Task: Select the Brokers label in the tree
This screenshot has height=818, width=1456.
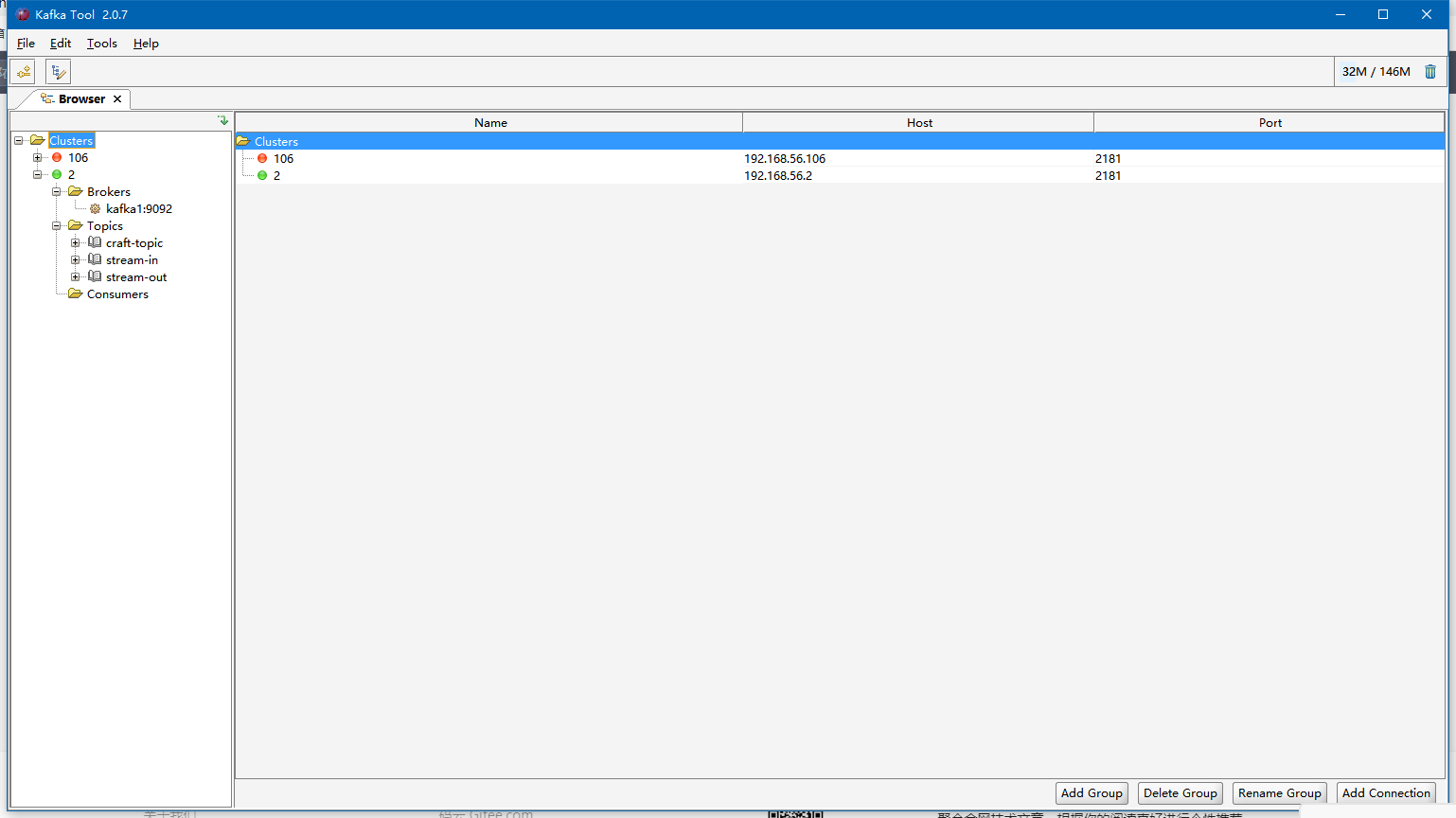Action: 109,192
